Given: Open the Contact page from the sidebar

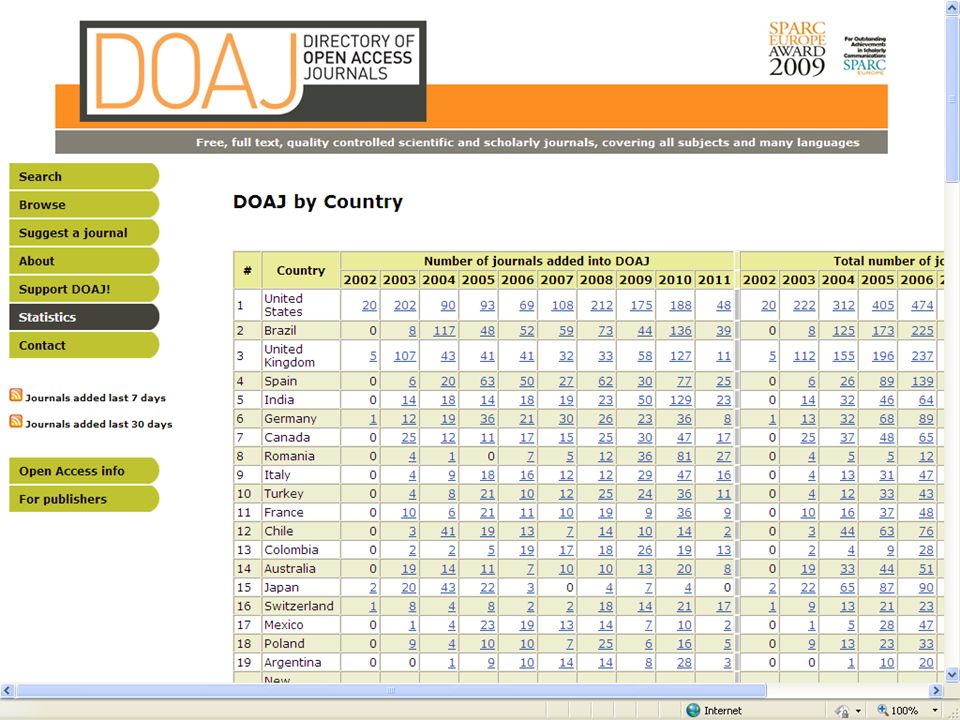Looking at the screenshot, I should [x=84, y=345].
